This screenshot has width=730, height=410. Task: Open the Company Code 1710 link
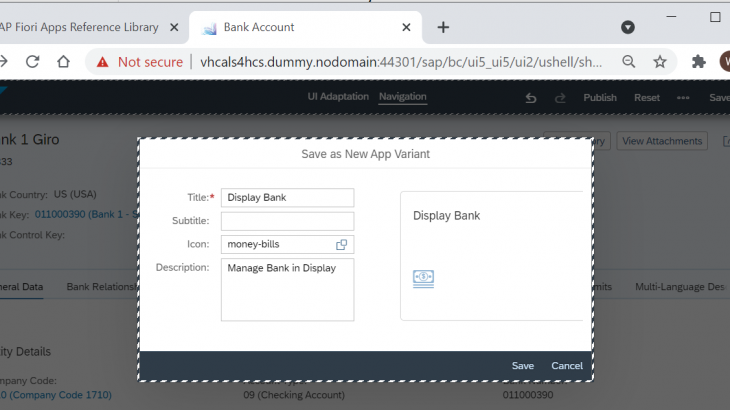tap(56, 395)
